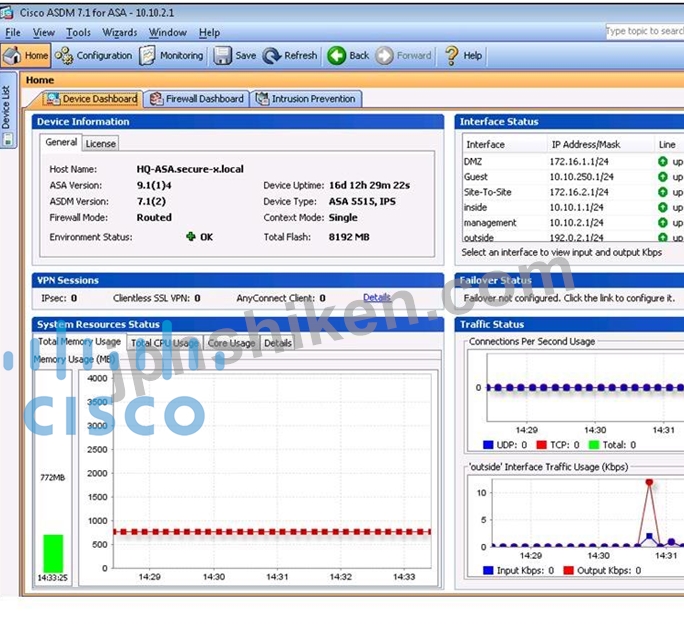Viewport: 684px width, 641px height.
Task: Switch to the Firewall Dashboard tab
Action: 197,99
